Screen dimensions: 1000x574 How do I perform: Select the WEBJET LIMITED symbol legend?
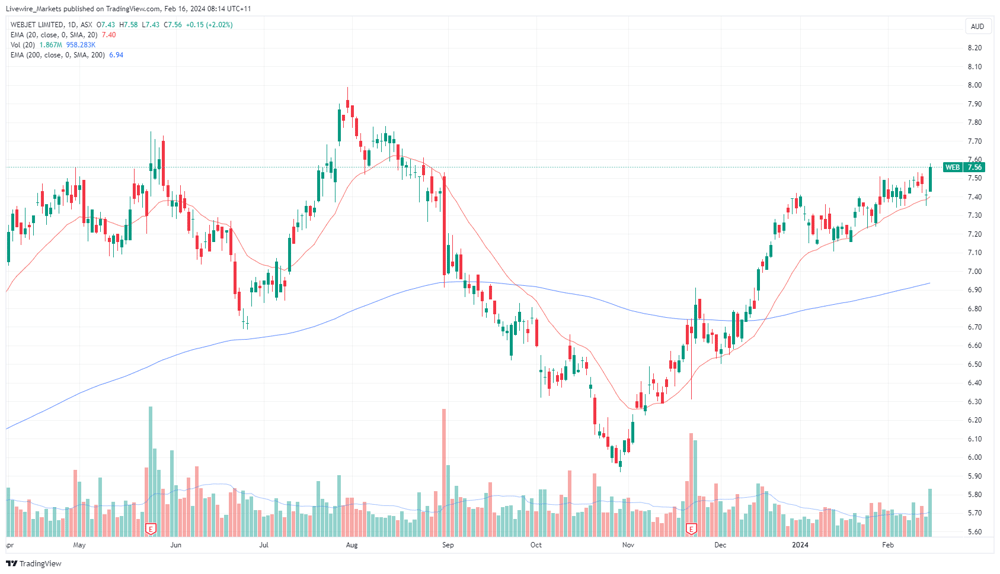coord(52,25)
